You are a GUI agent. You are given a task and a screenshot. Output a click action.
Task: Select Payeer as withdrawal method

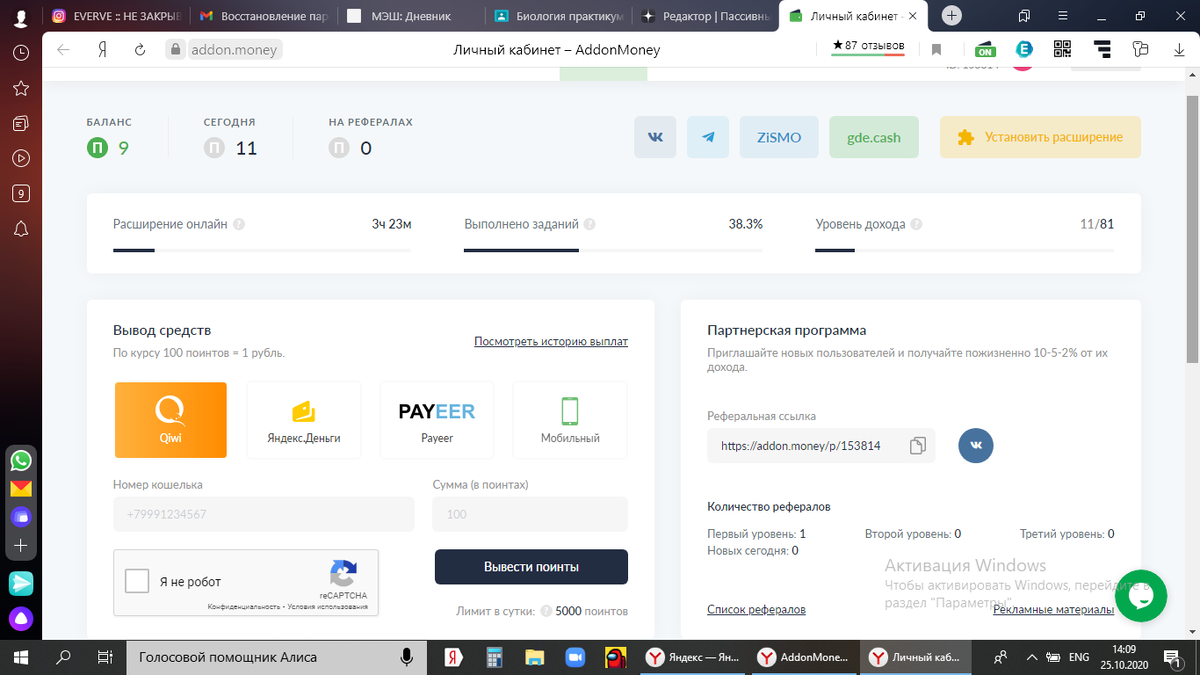pos(437,420)
